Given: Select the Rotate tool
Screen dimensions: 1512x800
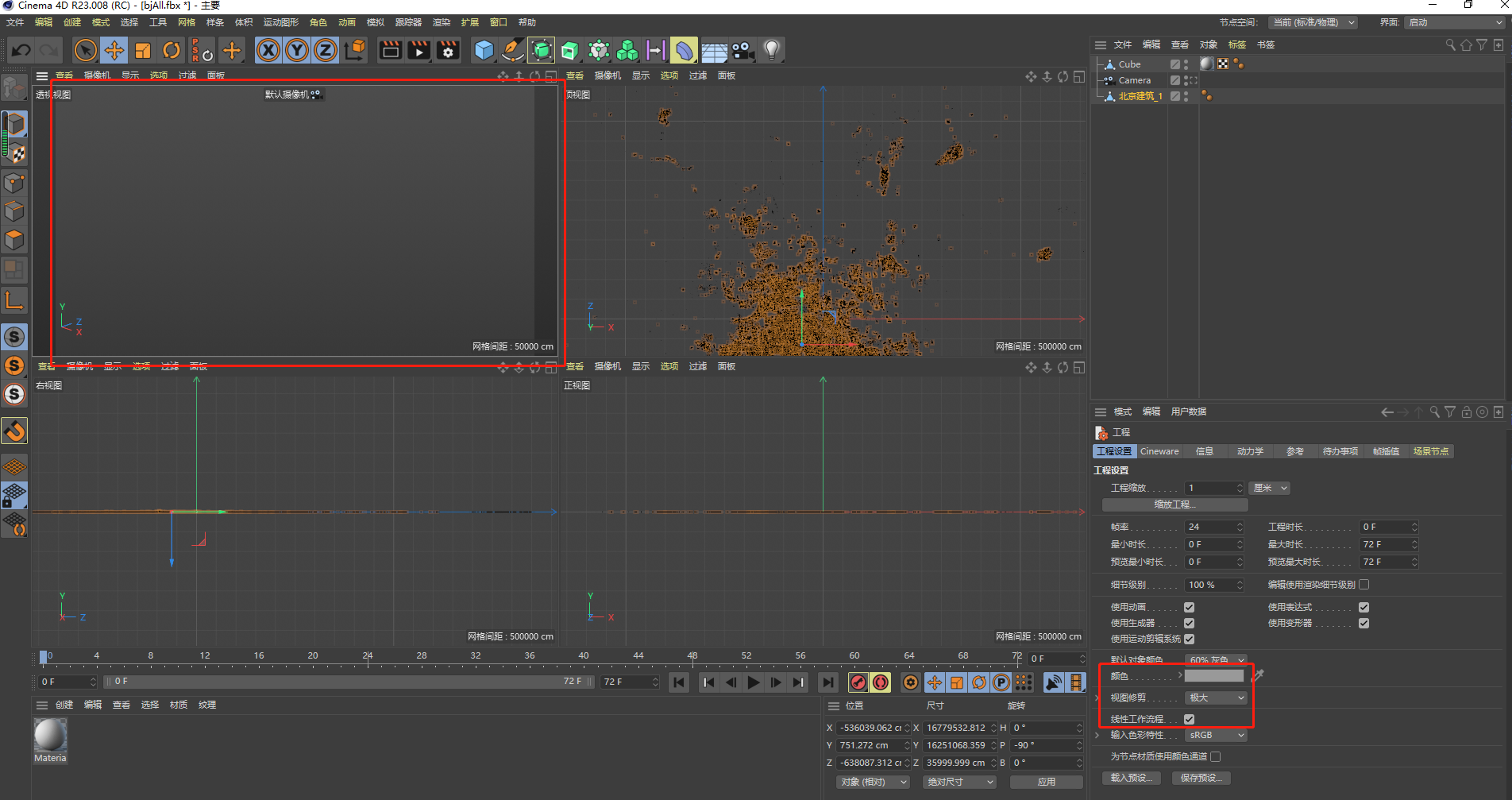Looking at the screenshot, I should pyautogui.click(x=172, y=50).
